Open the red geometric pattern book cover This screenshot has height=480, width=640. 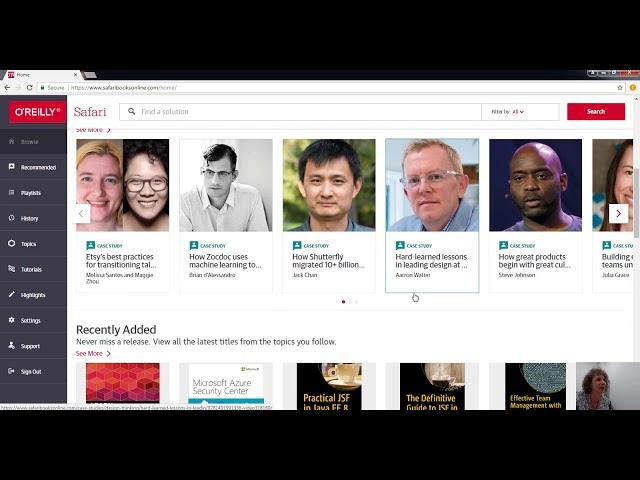point(123,383)
